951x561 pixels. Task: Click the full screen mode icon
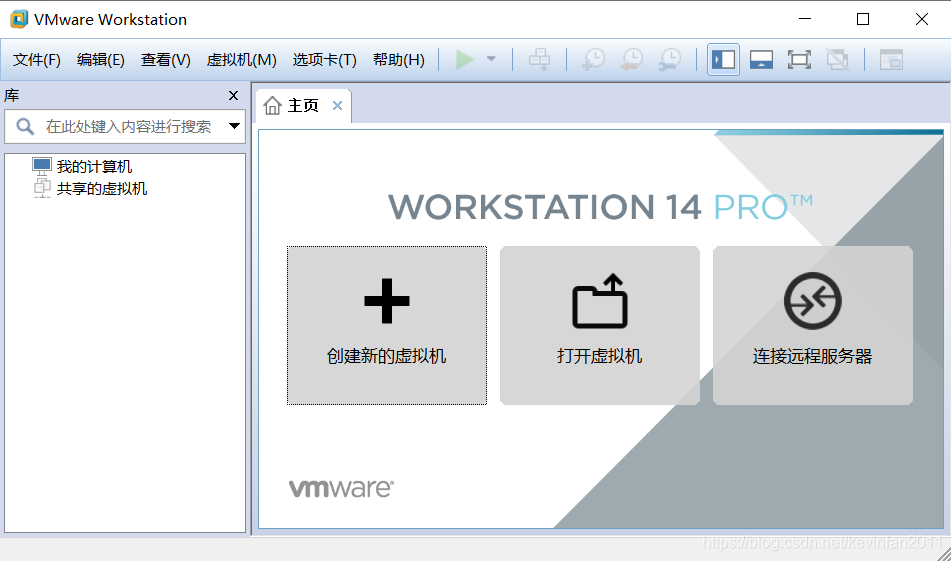[799, 59]
